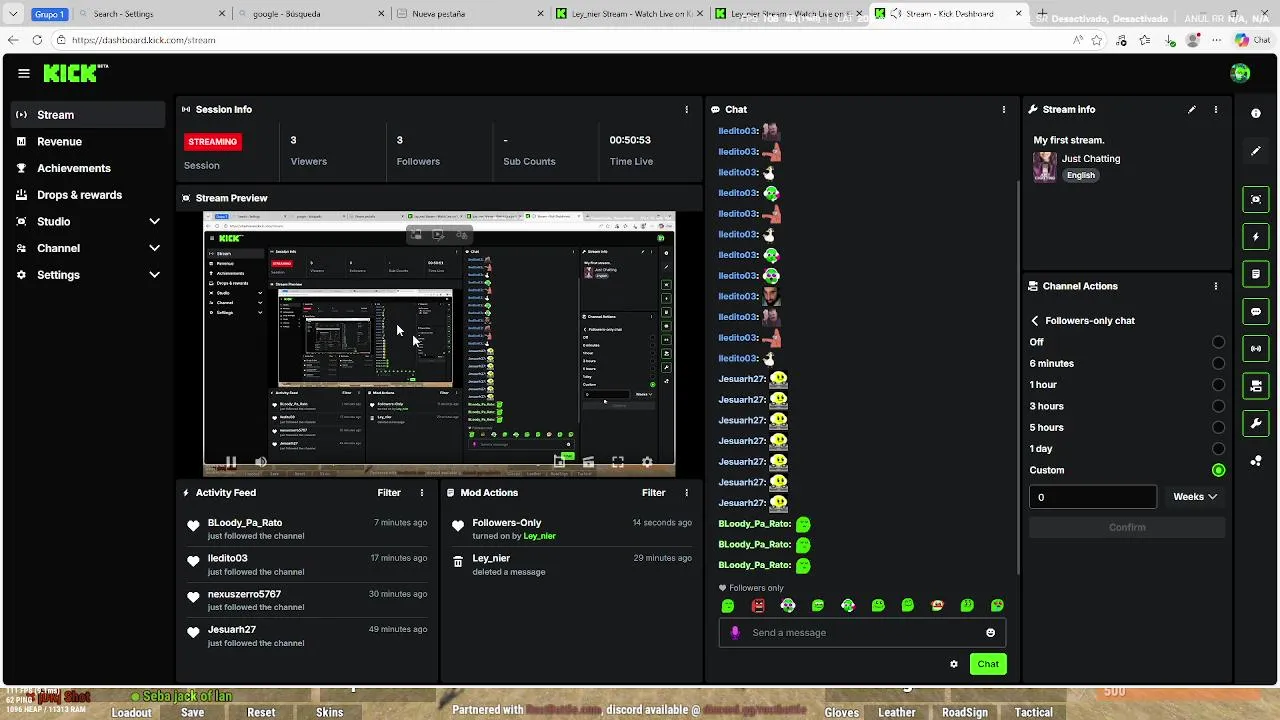The image size is (1280, 720).
Task: Open Session Info panel options menu
Action: (x=686, y=109)
